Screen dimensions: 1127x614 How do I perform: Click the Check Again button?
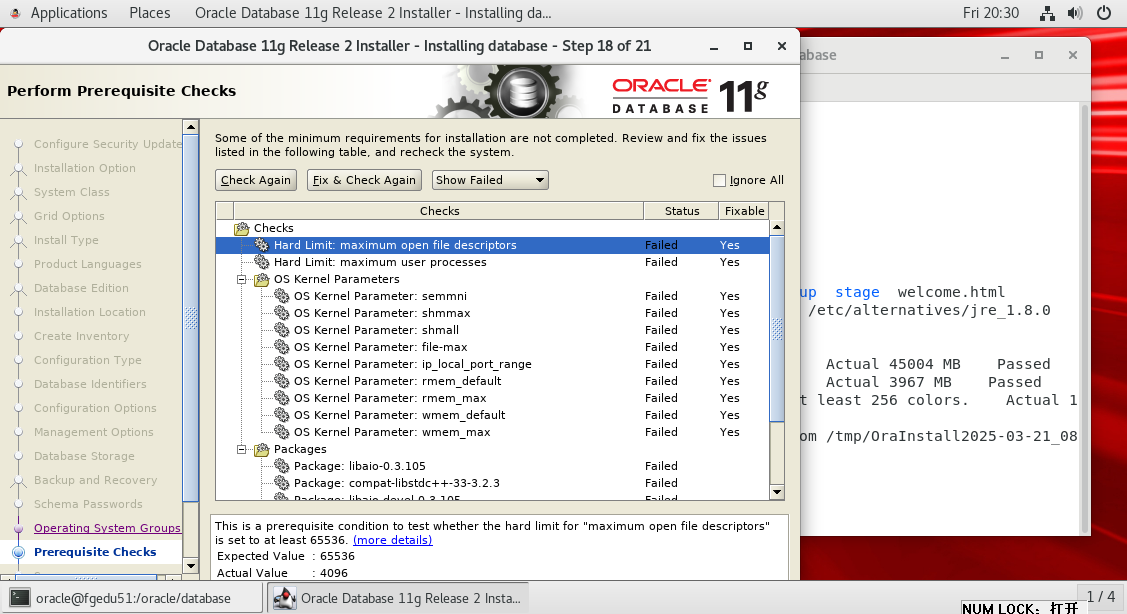(256, 180)
